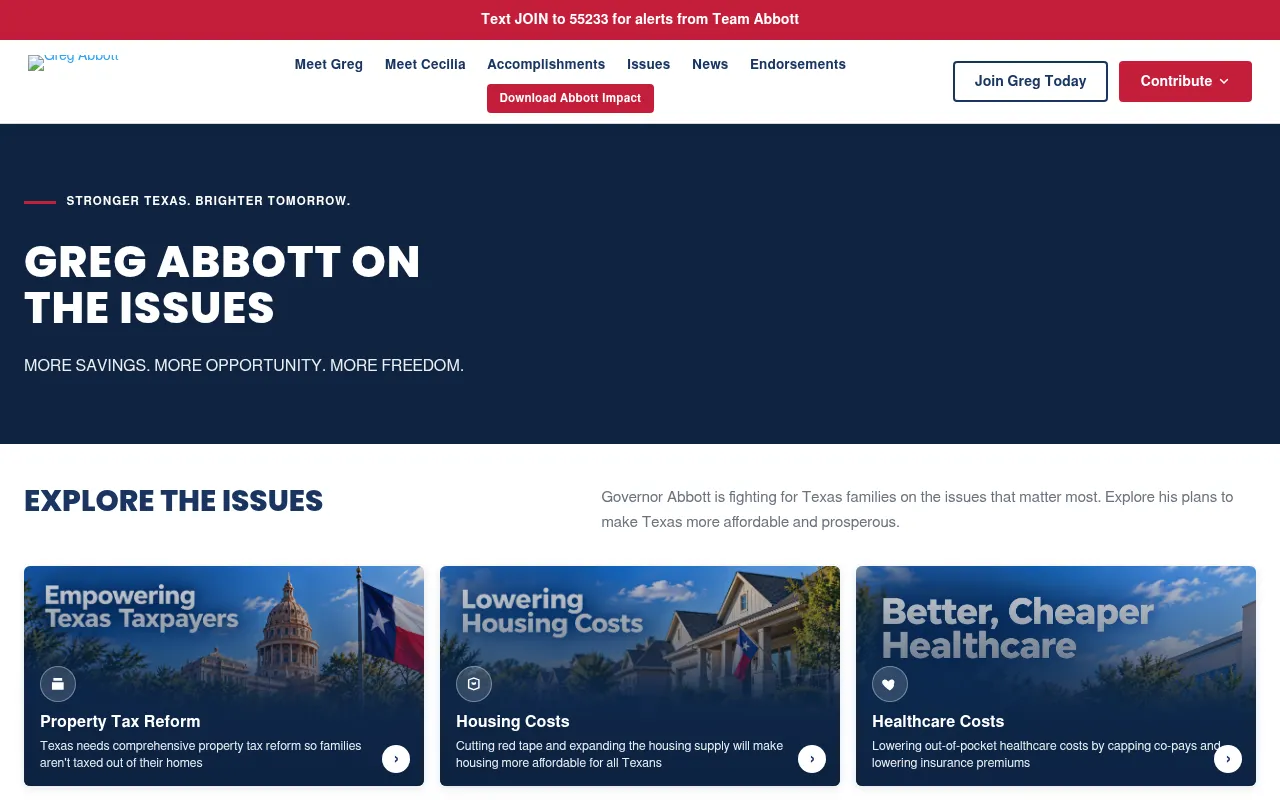Open the Meet Cecilia menu item
This screenshot has width=1280, height=800.
(425, 64)
